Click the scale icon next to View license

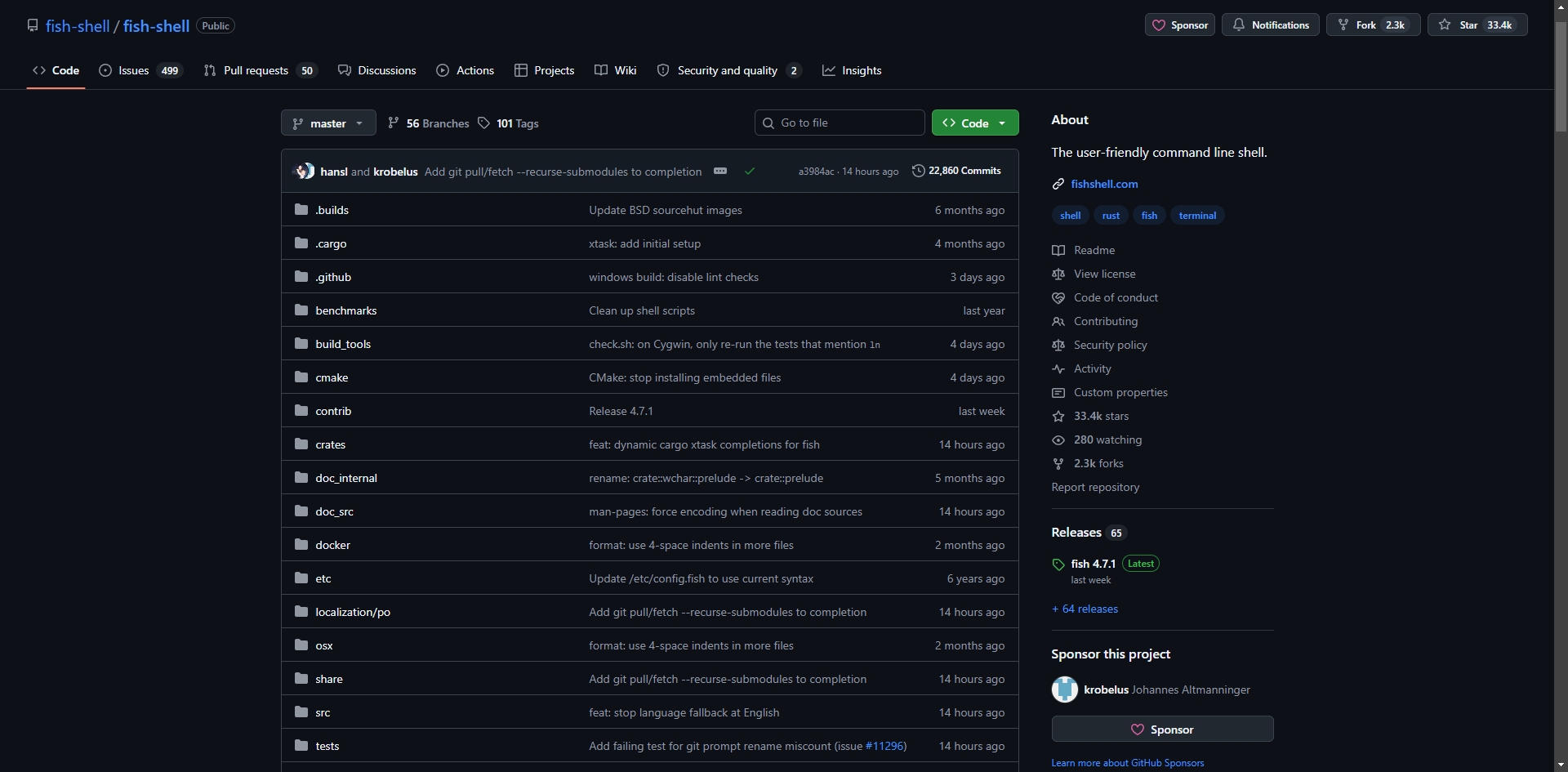coord(1058,274)
